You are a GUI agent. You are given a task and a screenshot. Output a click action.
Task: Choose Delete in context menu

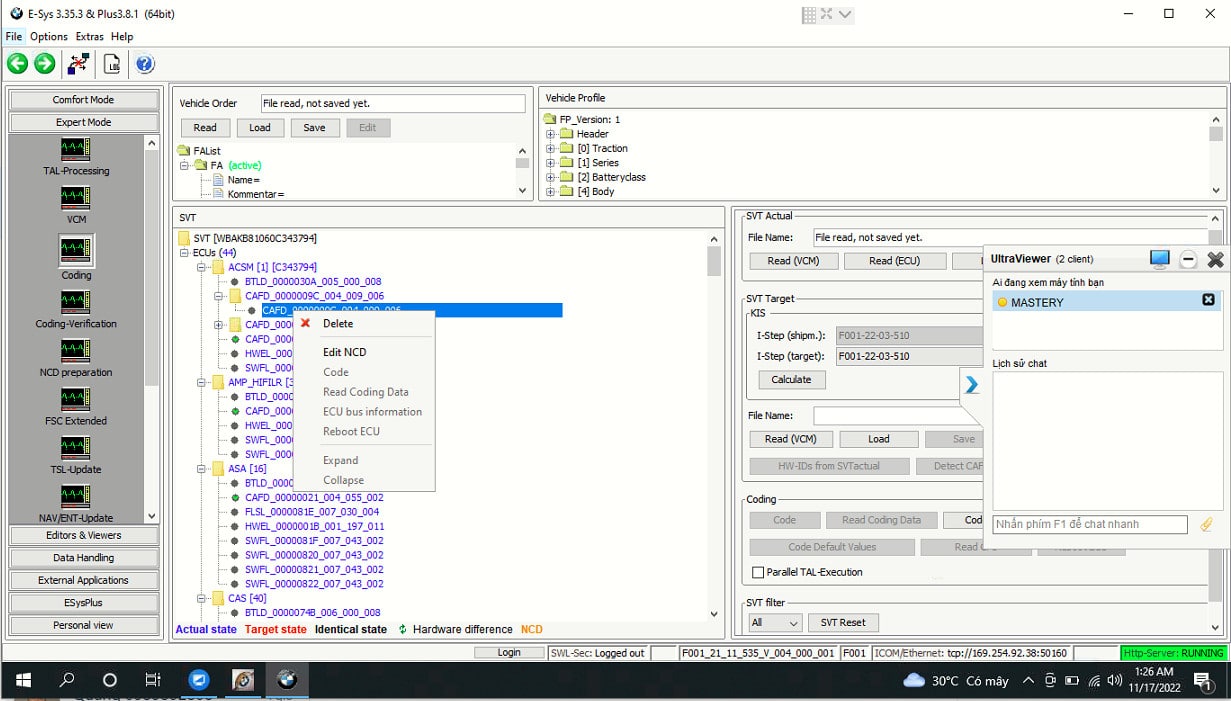point(338,323)
